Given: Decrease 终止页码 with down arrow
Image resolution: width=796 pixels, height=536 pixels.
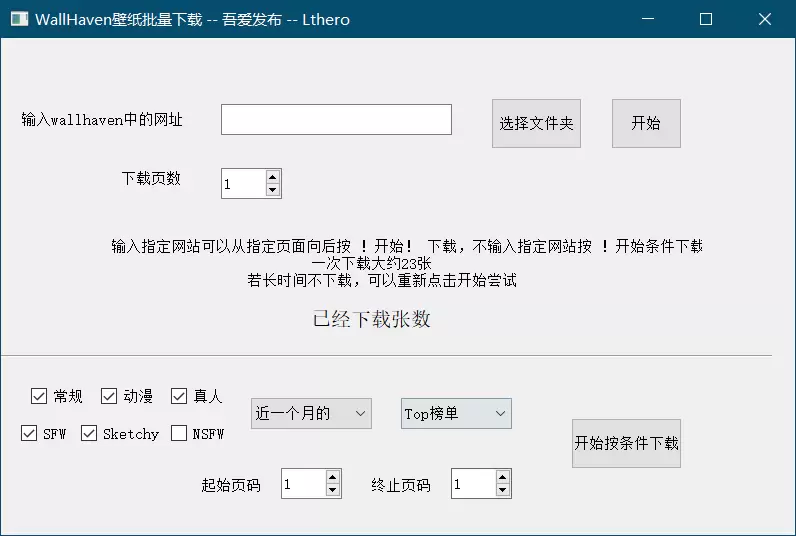Looking at the screenshot, I should click(x=503, y=490).
